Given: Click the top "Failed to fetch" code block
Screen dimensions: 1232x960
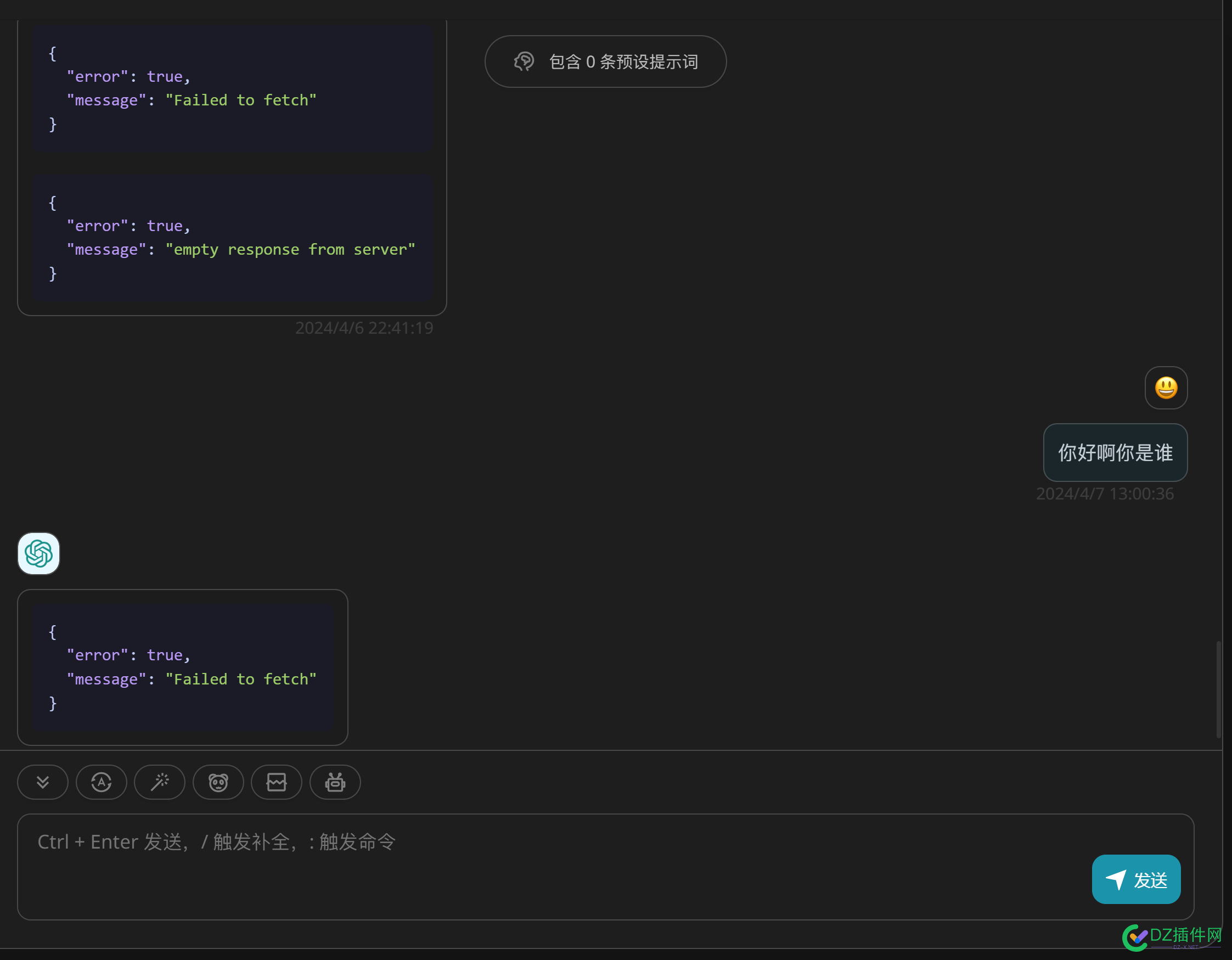Looking at the screenshot, I should [x=233, y=88].
